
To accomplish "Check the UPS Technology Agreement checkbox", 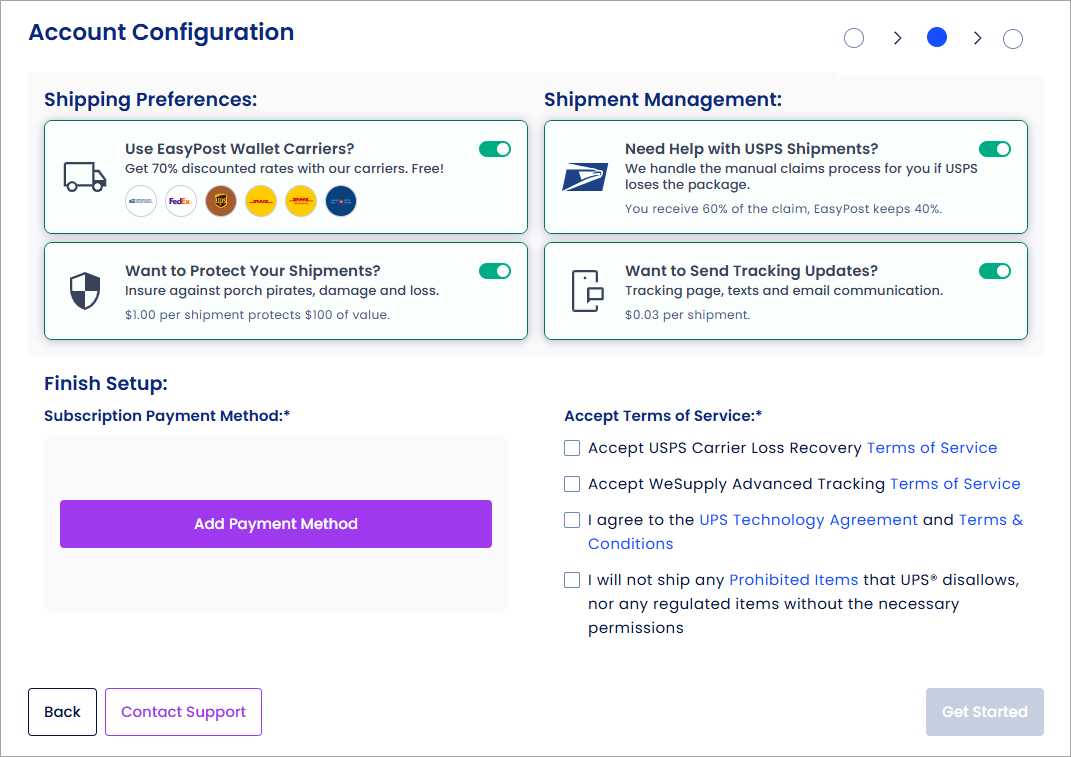I will click(572, 520).
